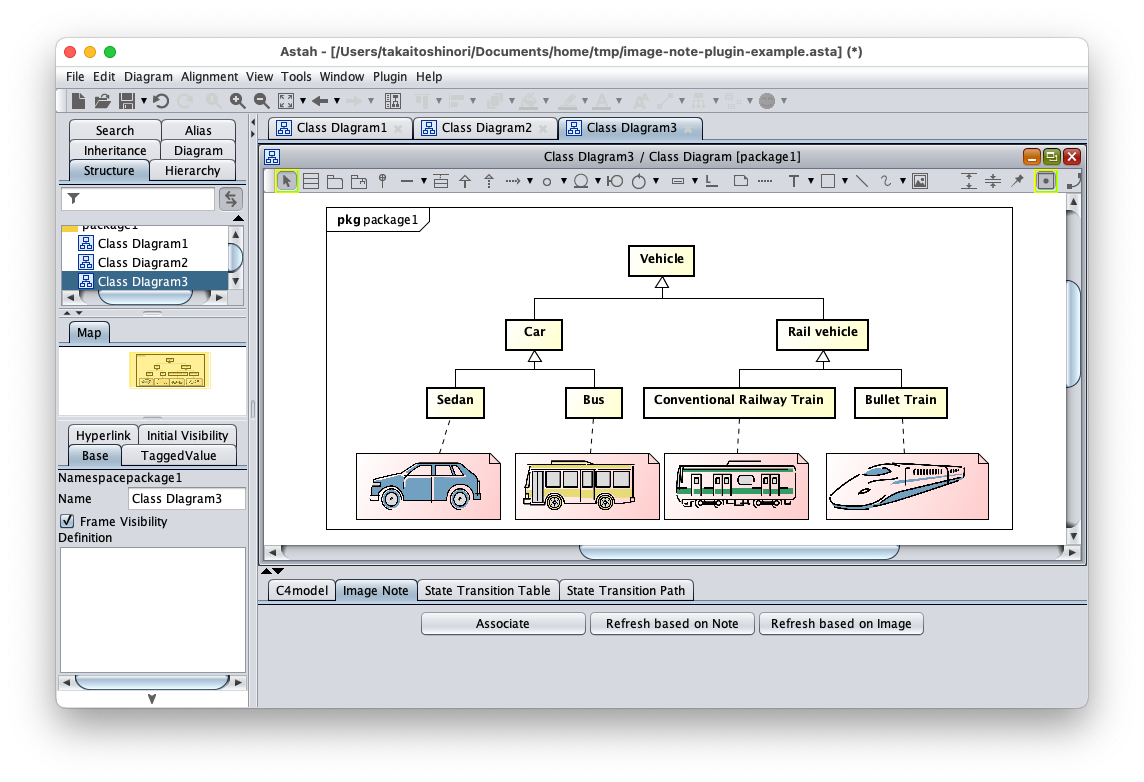The image size is (1144, 782).
Task: Open the rectangle shape tool dropdown arrow
Action: tap(843, 181)
